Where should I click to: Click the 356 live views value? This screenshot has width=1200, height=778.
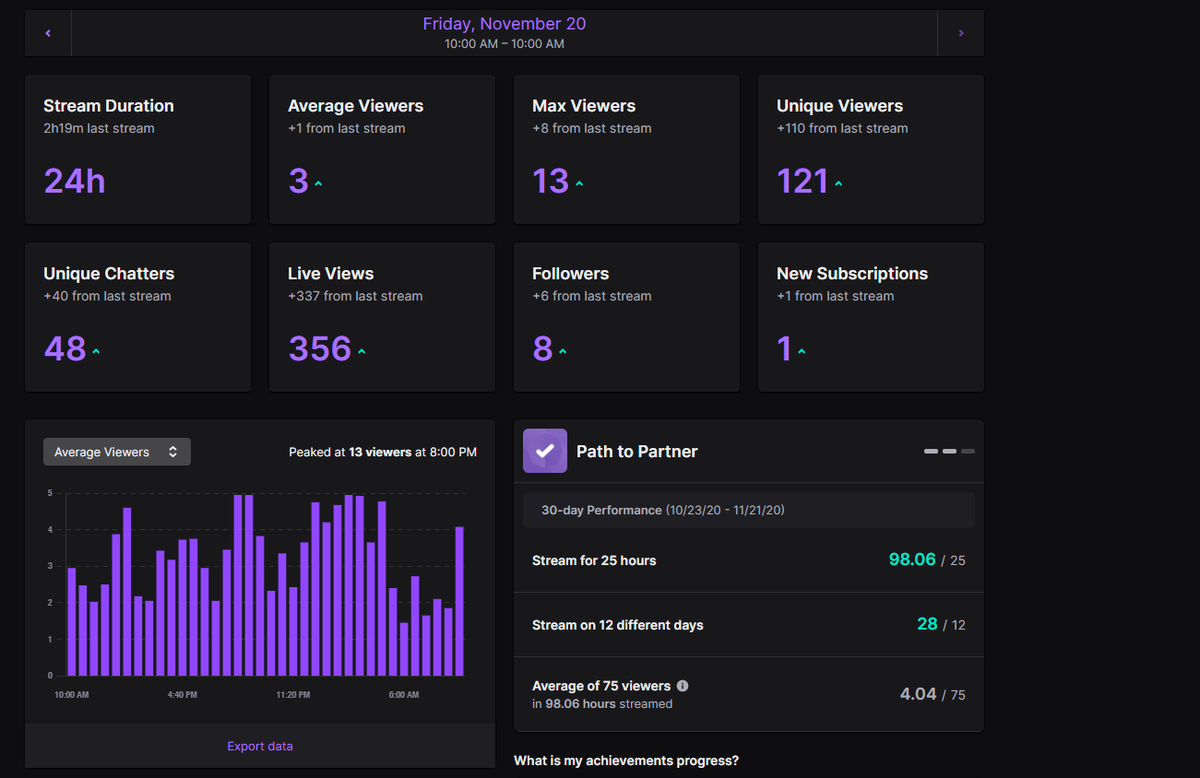(x=320, y=349)
